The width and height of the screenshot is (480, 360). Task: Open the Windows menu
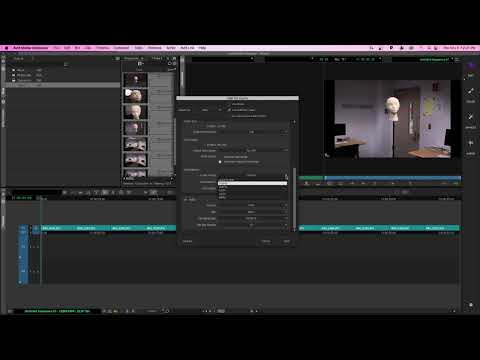click(155, 48)
